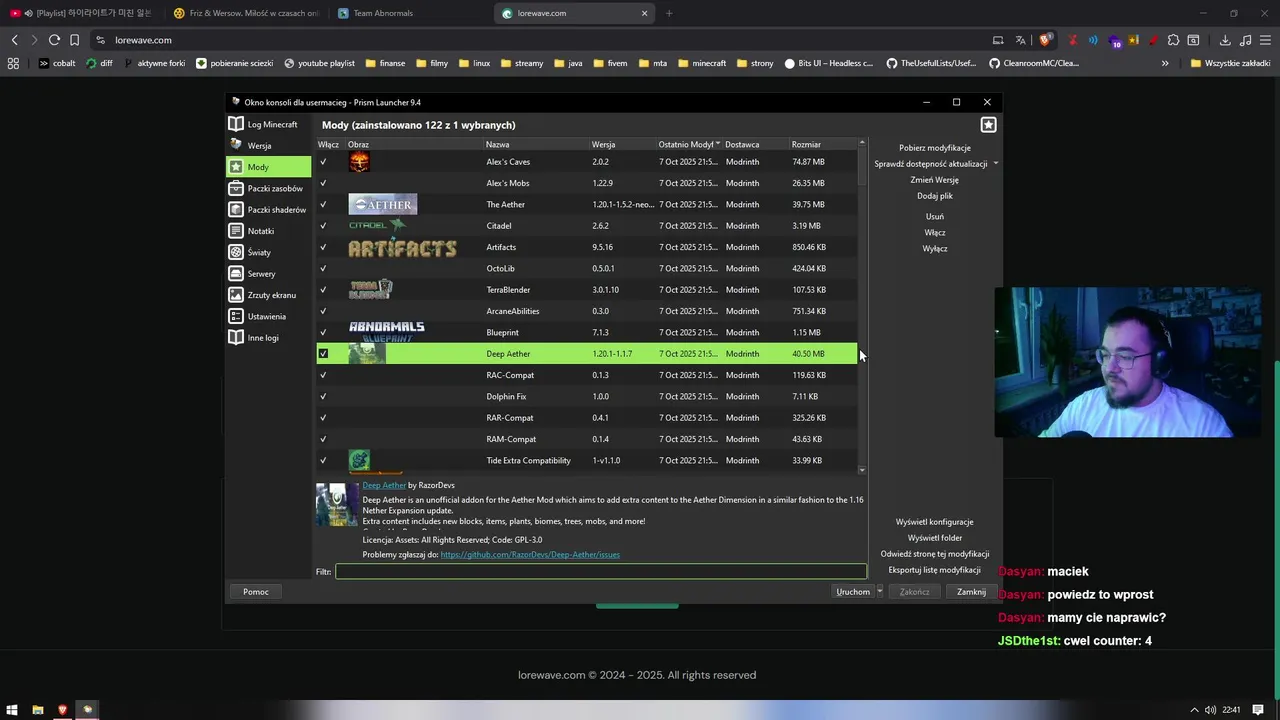Click the Dodaj plik button
The image size is (1280, 720).
pos(934,196)
